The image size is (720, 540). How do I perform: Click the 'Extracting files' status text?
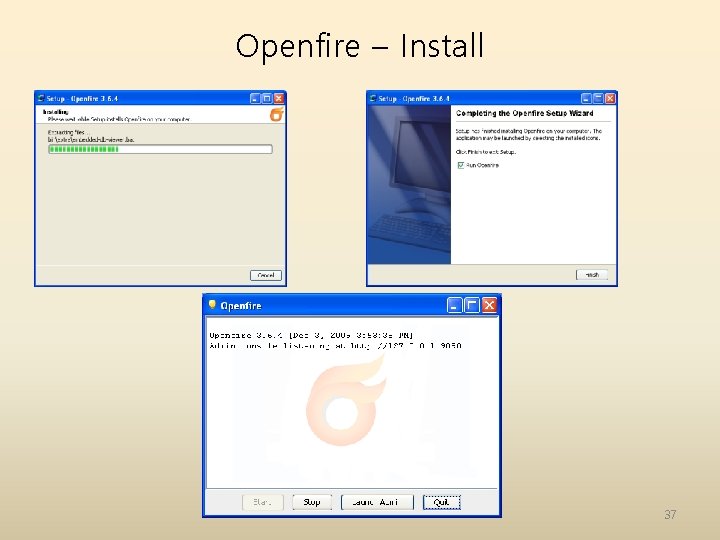point(67,132)
